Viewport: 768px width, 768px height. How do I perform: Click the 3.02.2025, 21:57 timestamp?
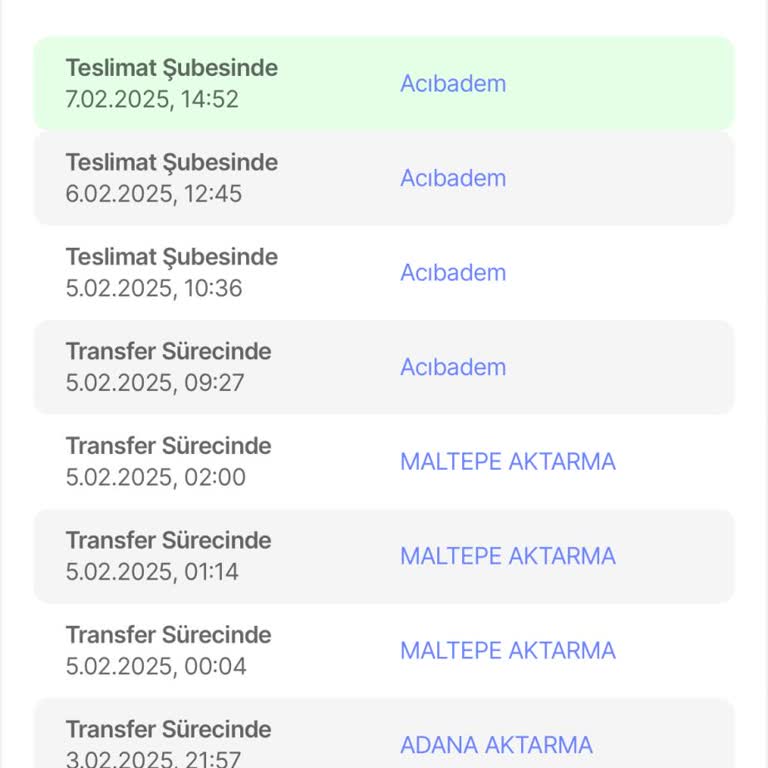(153, 759)
